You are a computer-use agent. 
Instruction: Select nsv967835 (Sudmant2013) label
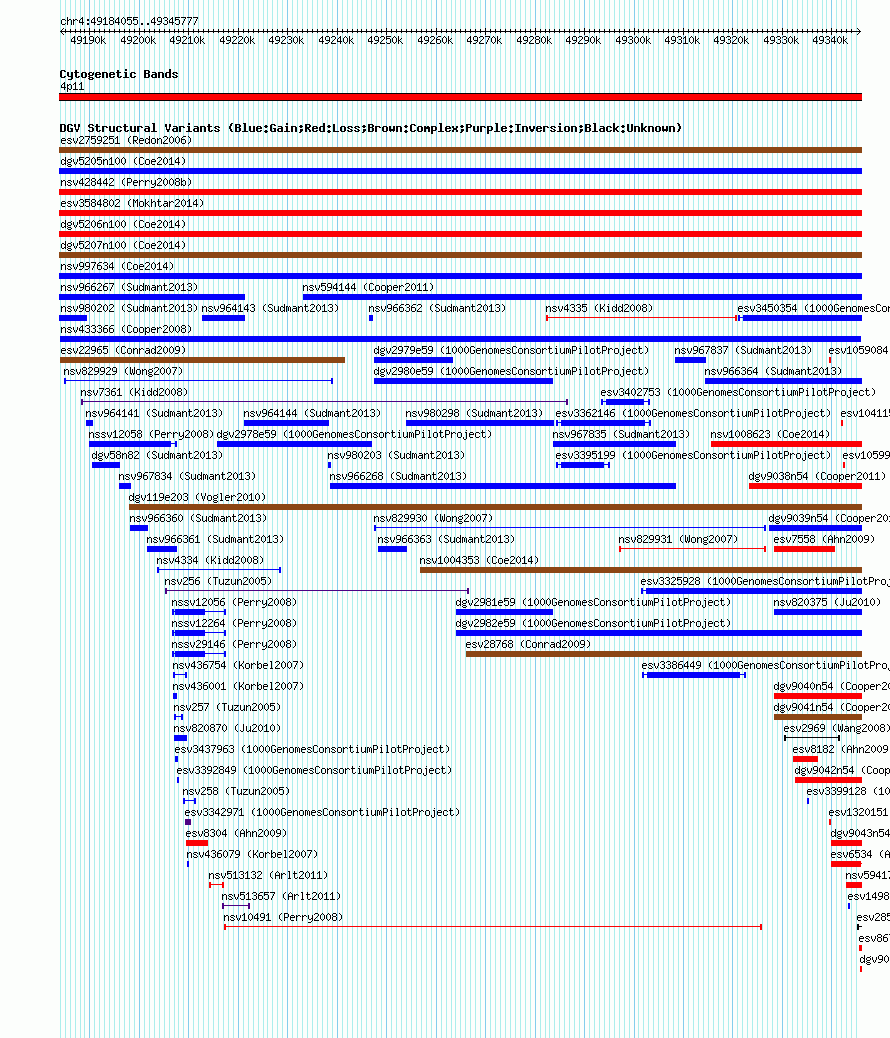pyautogui.click(x=621, y=435)
